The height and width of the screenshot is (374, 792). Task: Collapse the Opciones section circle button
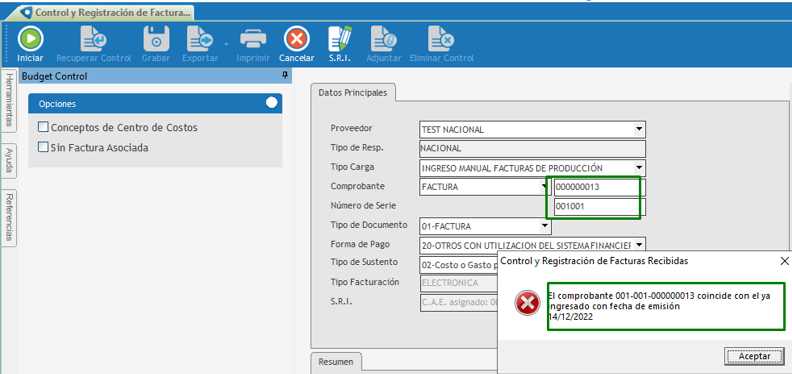click(x=272, y=103)
